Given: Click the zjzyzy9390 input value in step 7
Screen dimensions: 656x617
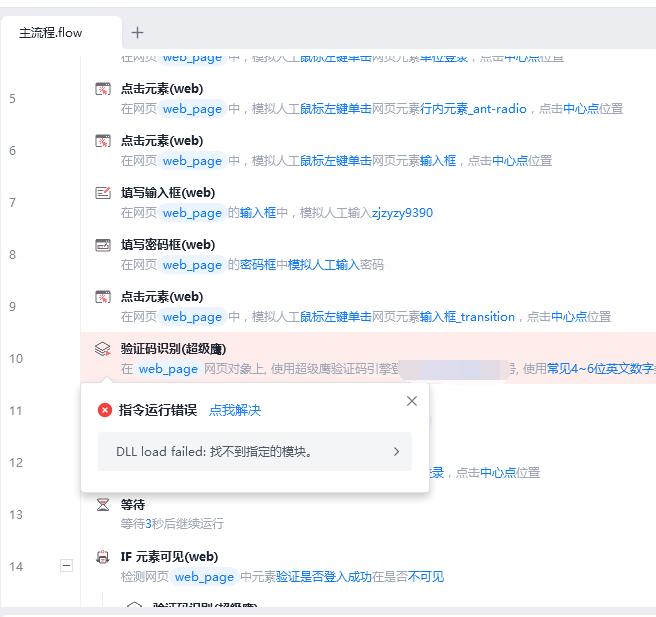Looking at the screenshot, I should coord(402,213).
